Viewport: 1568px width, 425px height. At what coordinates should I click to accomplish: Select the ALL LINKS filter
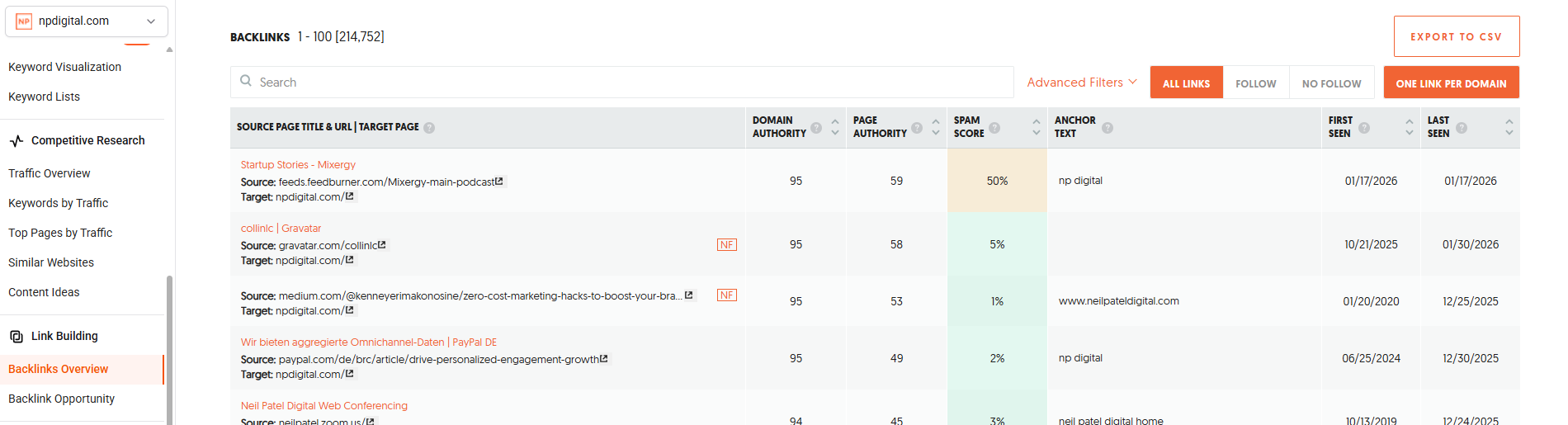1186,83
